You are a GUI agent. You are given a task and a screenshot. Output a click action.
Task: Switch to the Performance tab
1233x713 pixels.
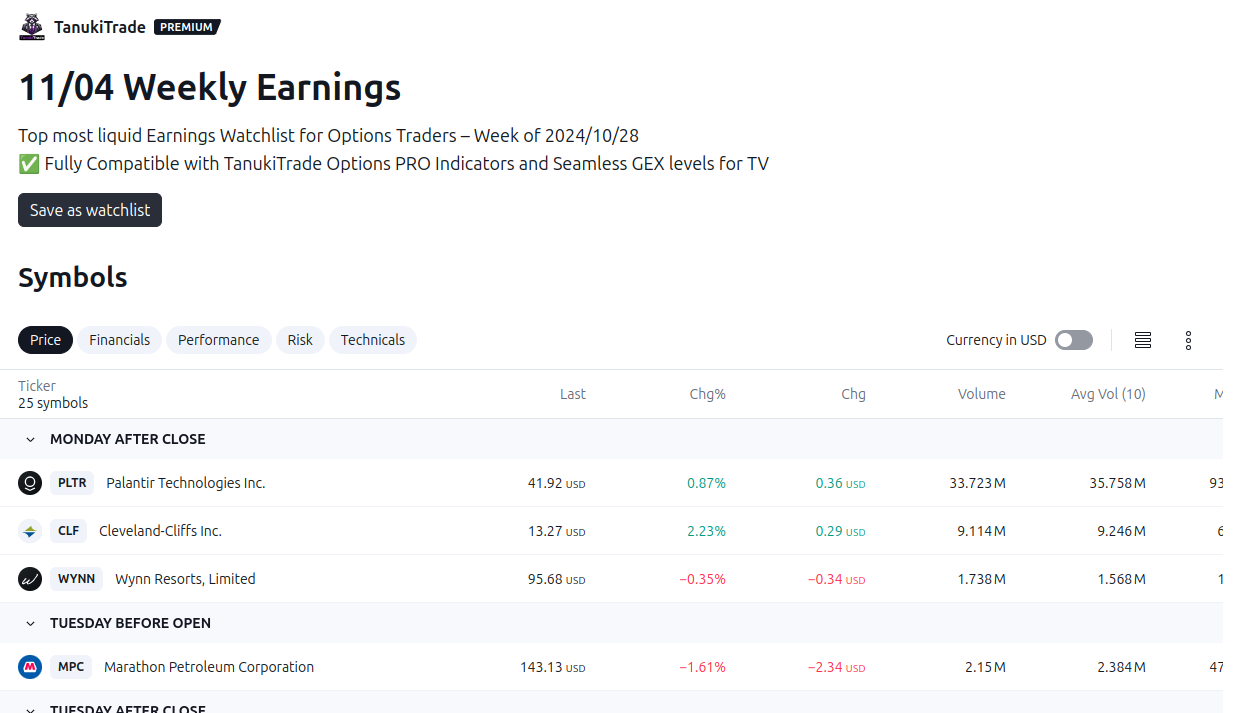218,340
